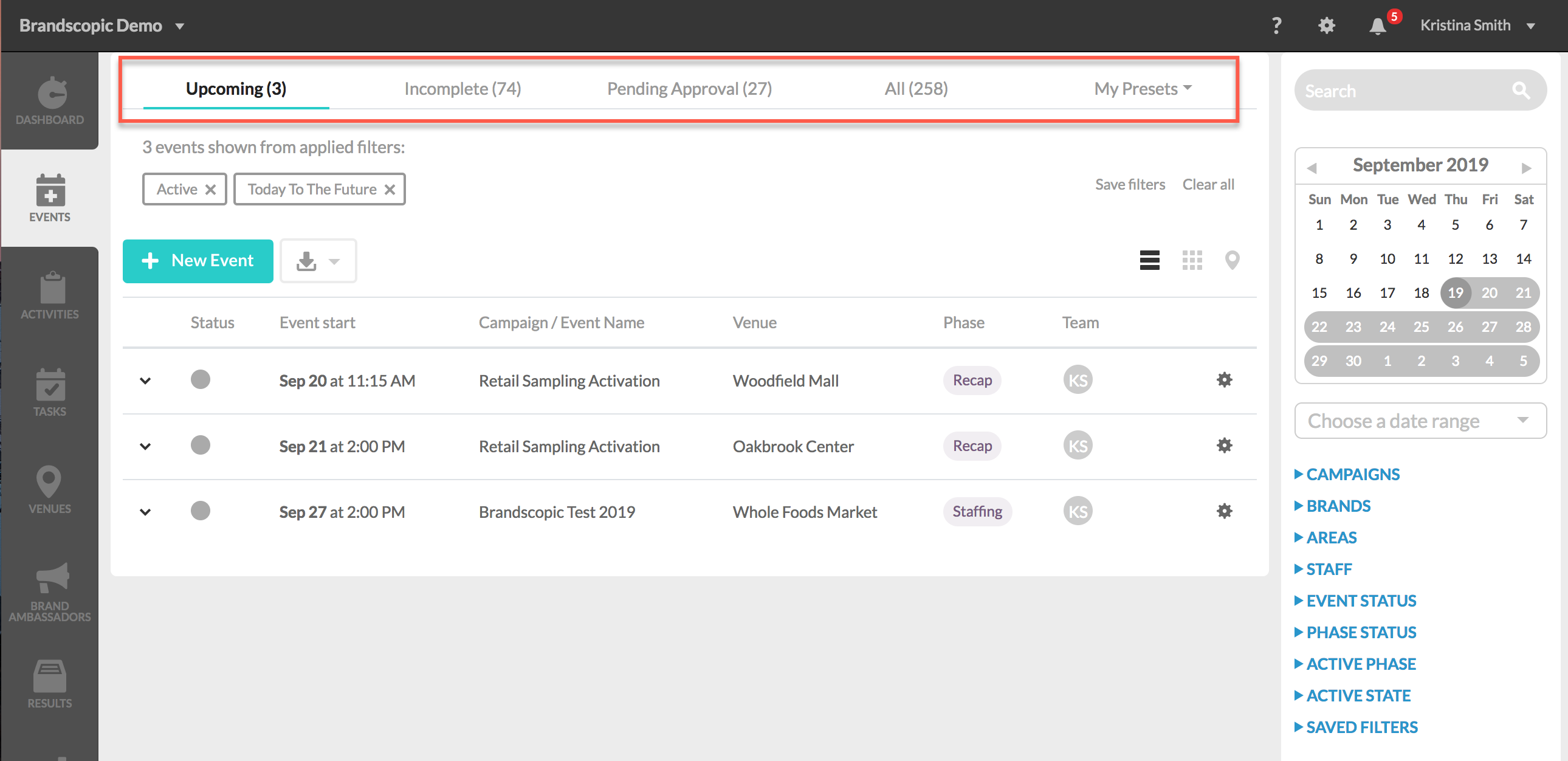Image resolution: width=1568 pixels, height=761 pixels.
Task: Select the All (258) tab
Action: [916, 89]
